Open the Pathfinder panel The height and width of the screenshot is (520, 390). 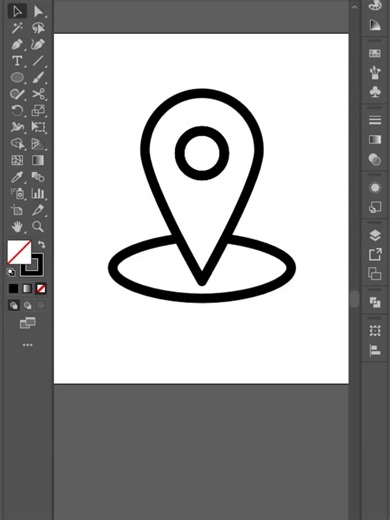pyautogui.click(x=375, y=302)
